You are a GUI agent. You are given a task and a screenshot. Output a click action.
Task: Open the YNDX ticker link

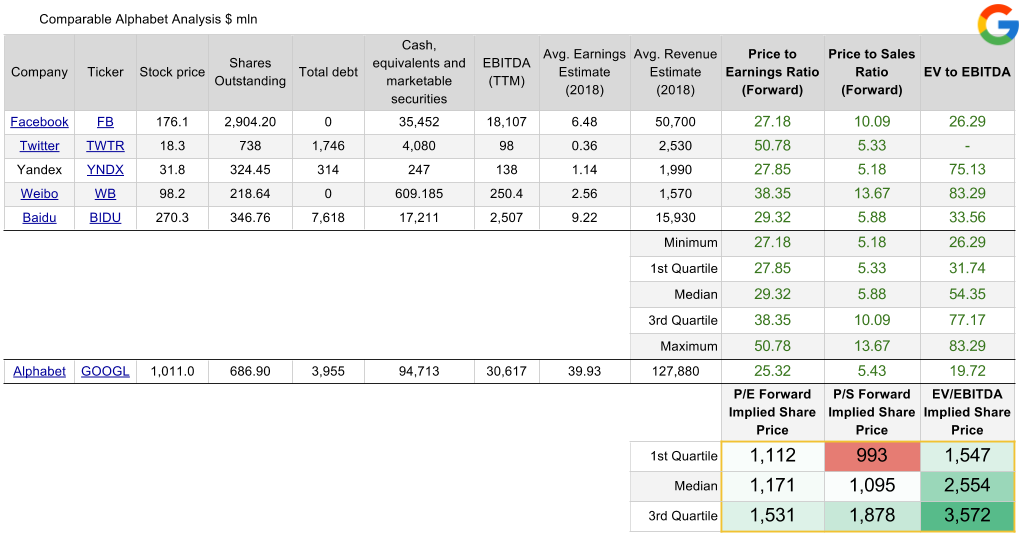pos(105,170)
